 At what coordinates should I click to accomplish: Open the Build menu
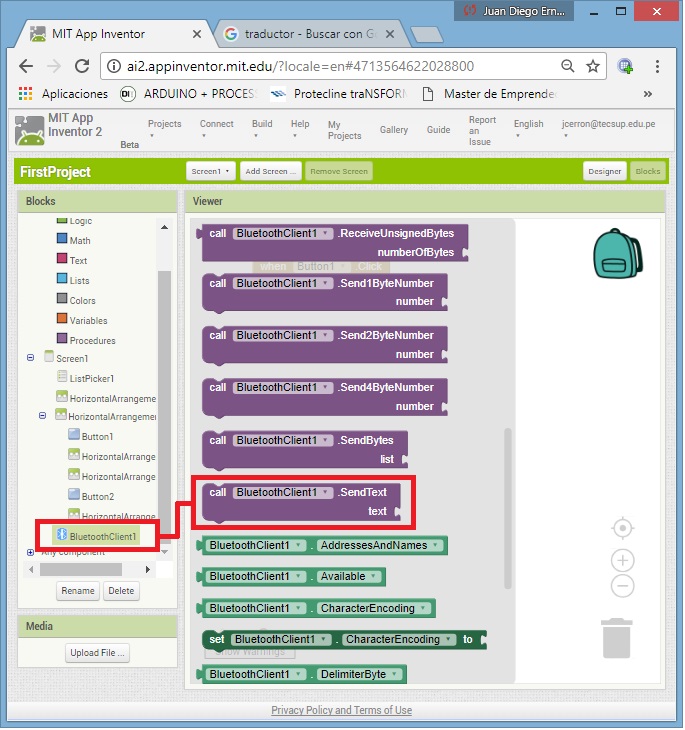point(262,128)
